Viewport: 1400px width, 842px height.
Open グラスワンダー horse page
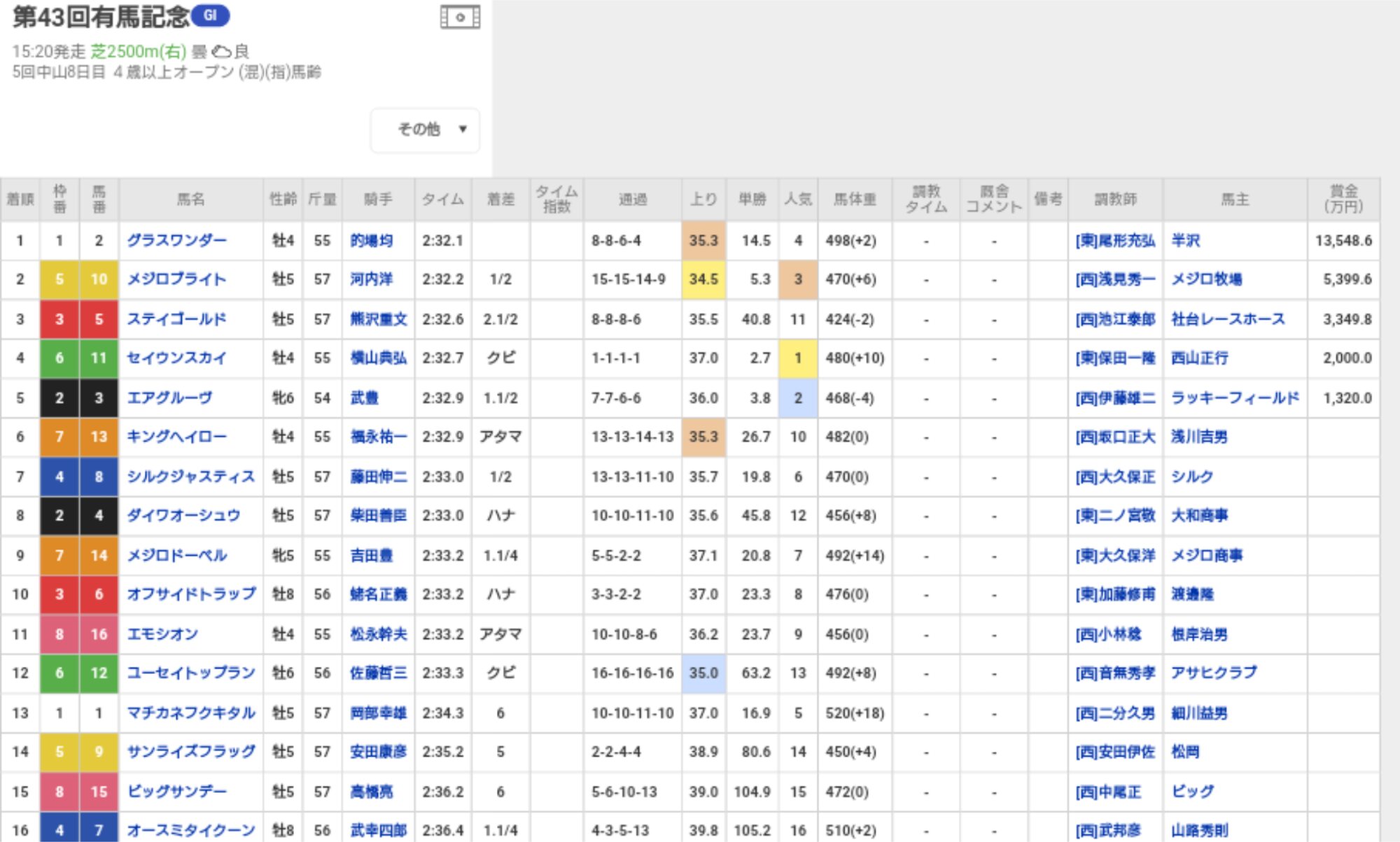pyautogui.click(x=176, y=241)
